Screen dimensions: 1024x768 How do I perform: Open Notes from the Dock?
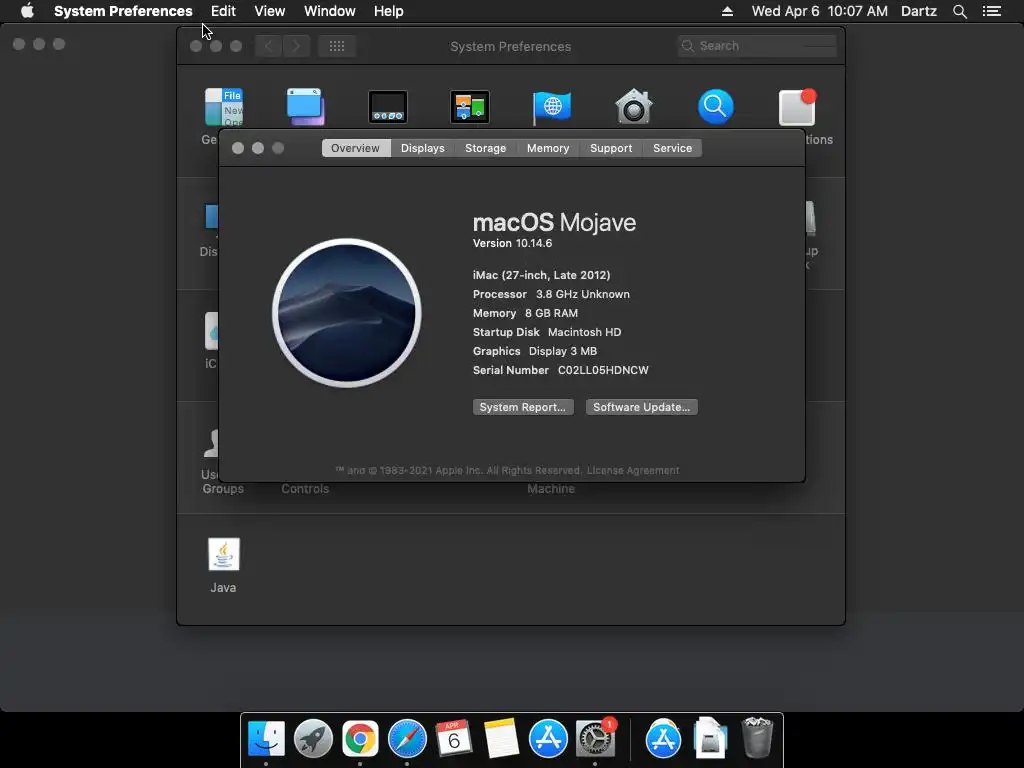coord(501,739)
